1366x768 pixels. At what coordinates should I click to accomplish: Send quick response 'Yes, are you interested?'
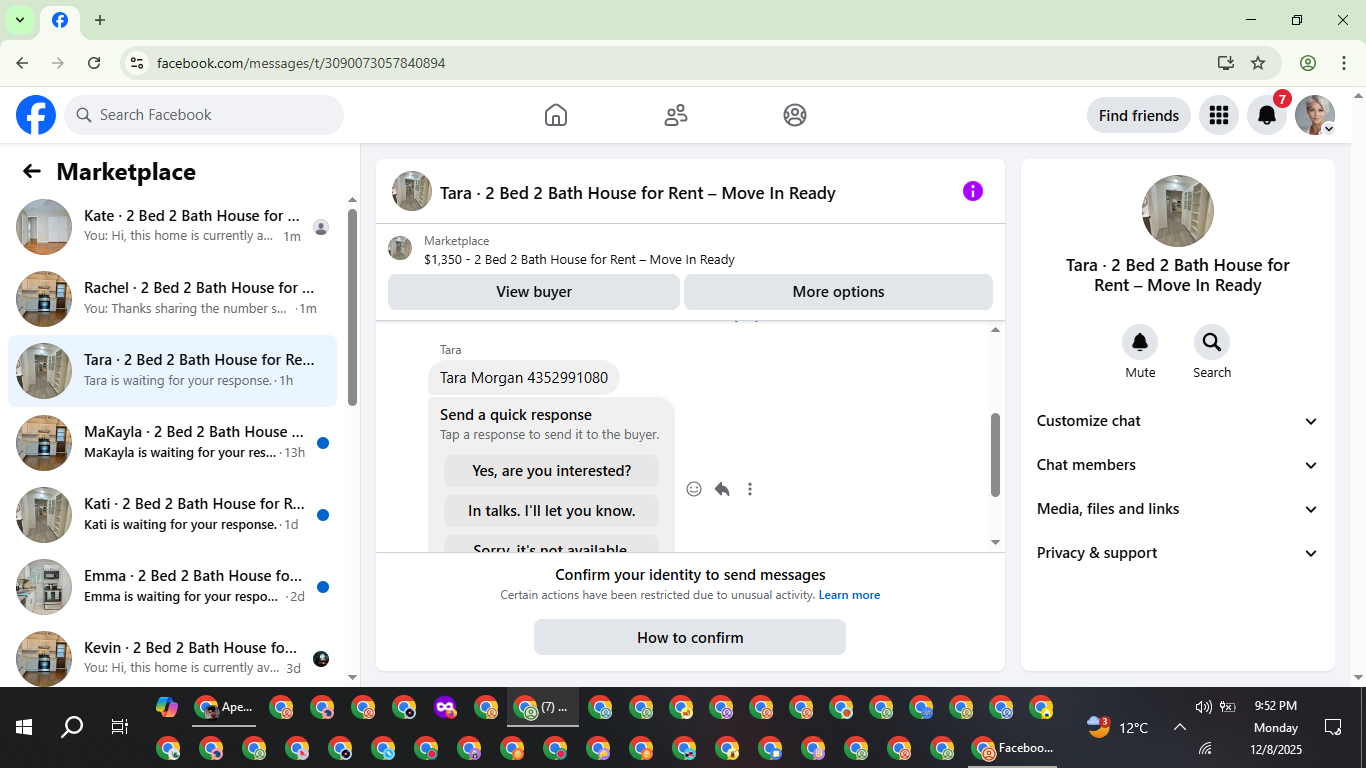552,471
